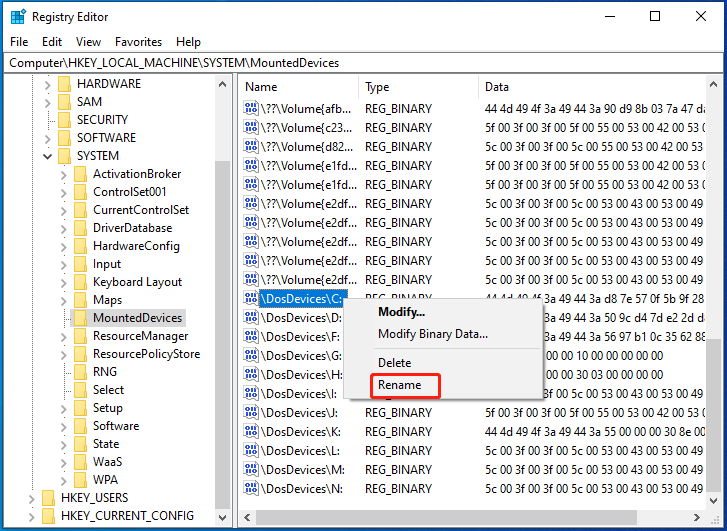Click the horizontal scrollbar right arrow
This screenshot has height=531, width=727.
pos(696,517)
